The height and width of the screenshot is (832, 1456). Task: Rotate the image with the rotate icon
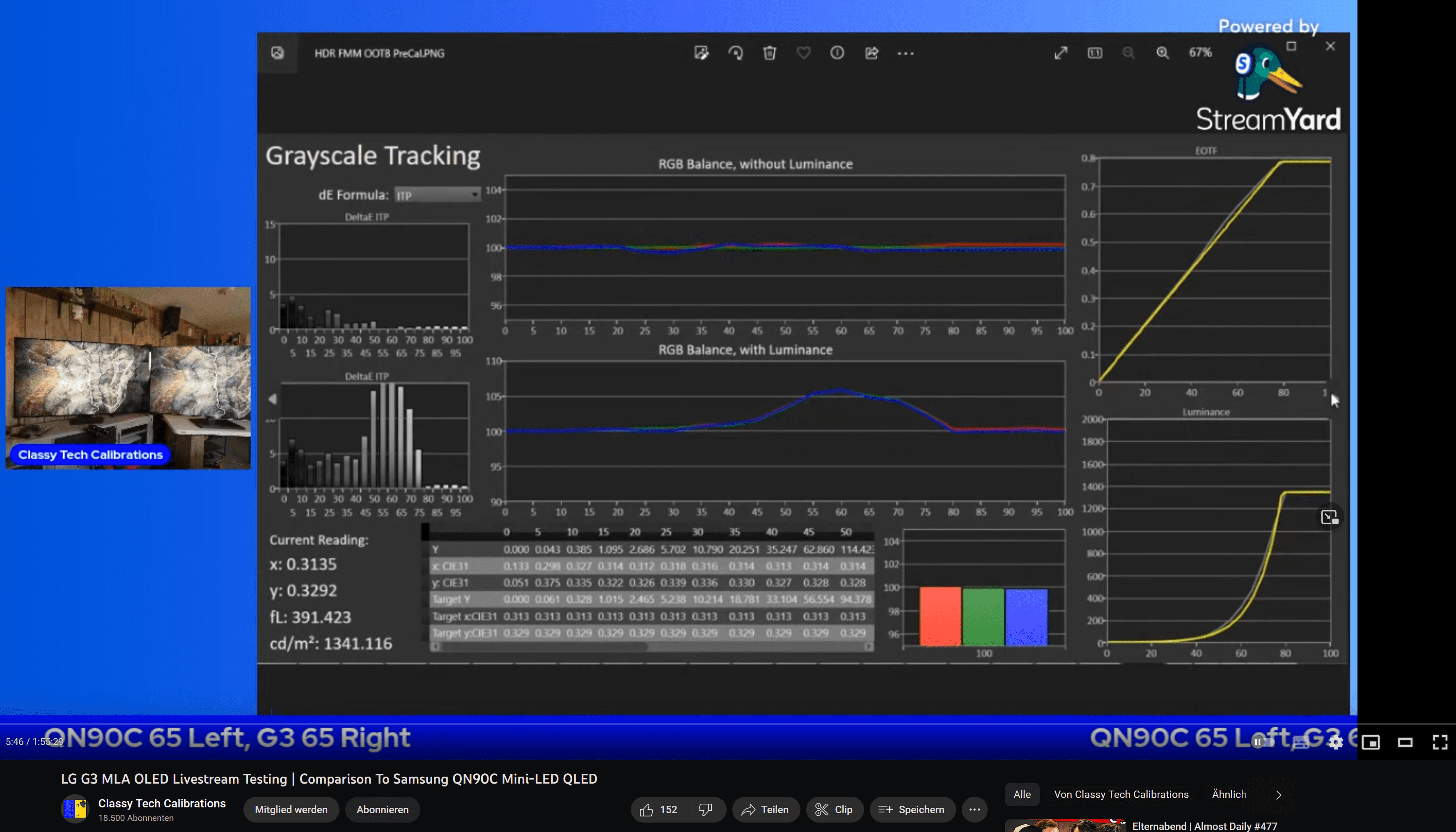coord(736,53)
